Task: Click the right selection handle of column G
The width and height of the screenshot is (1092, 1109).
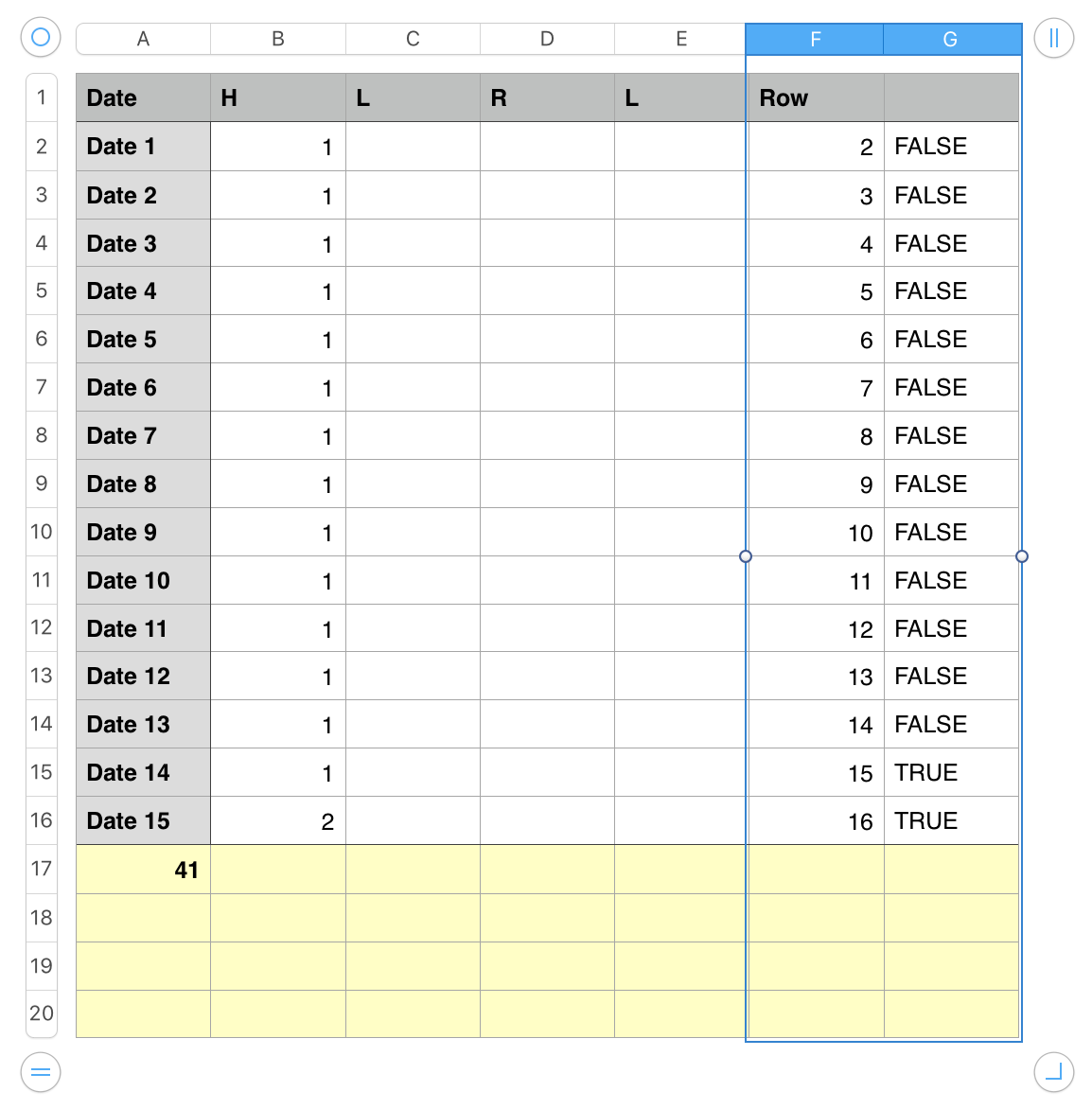Action: pyautogui.click(x=1022, y=556)
